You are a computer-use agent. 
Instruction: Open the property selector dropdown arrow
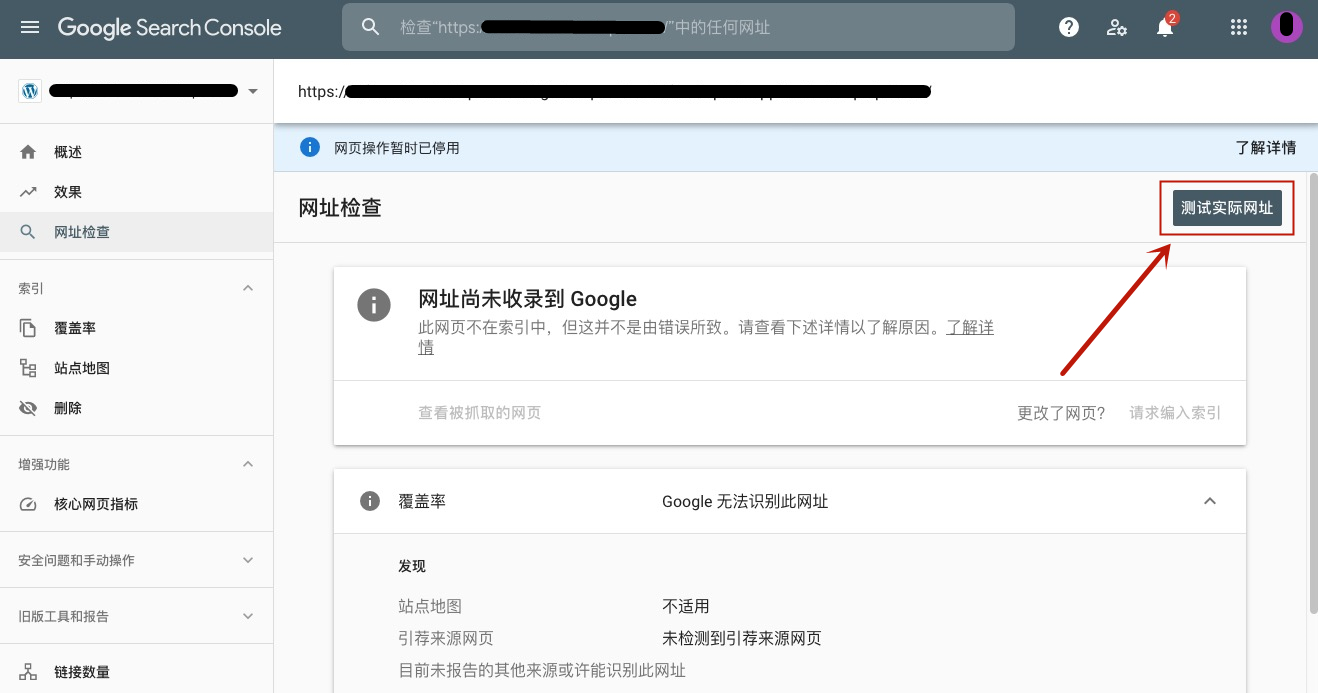253,91
